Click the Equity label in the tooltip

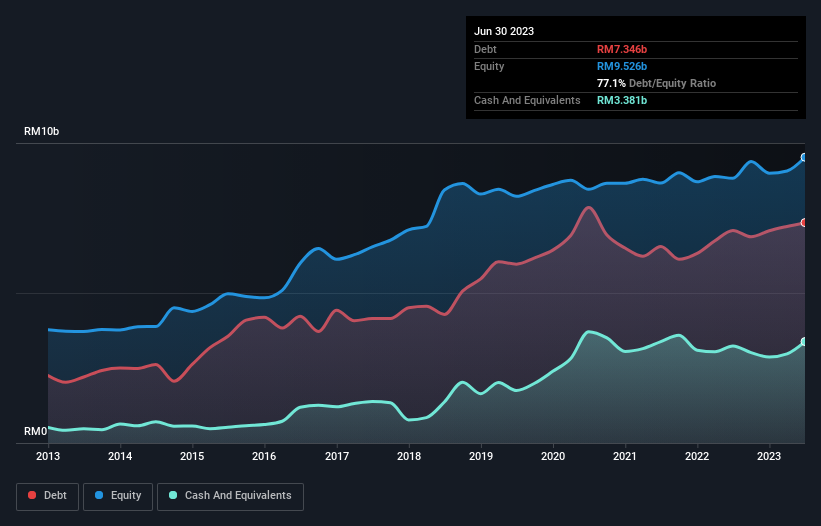(489, 66)
